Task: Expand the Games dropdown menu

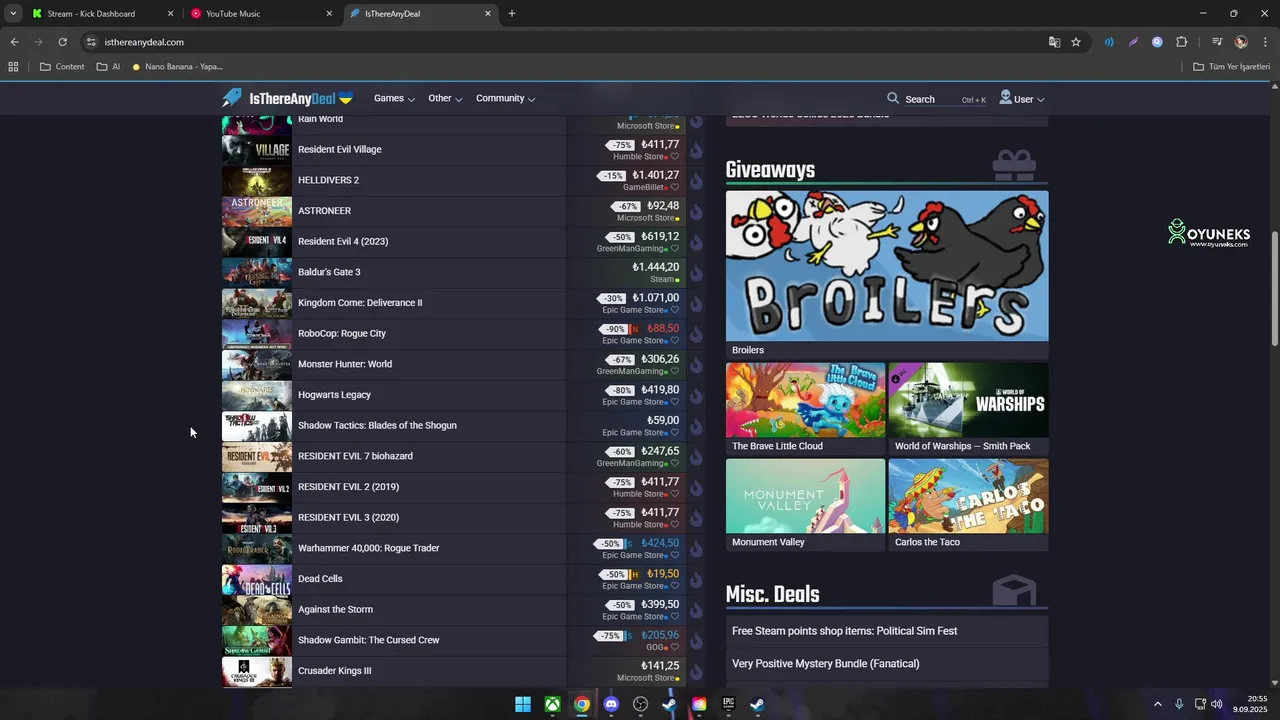Action: pos(394,98)
